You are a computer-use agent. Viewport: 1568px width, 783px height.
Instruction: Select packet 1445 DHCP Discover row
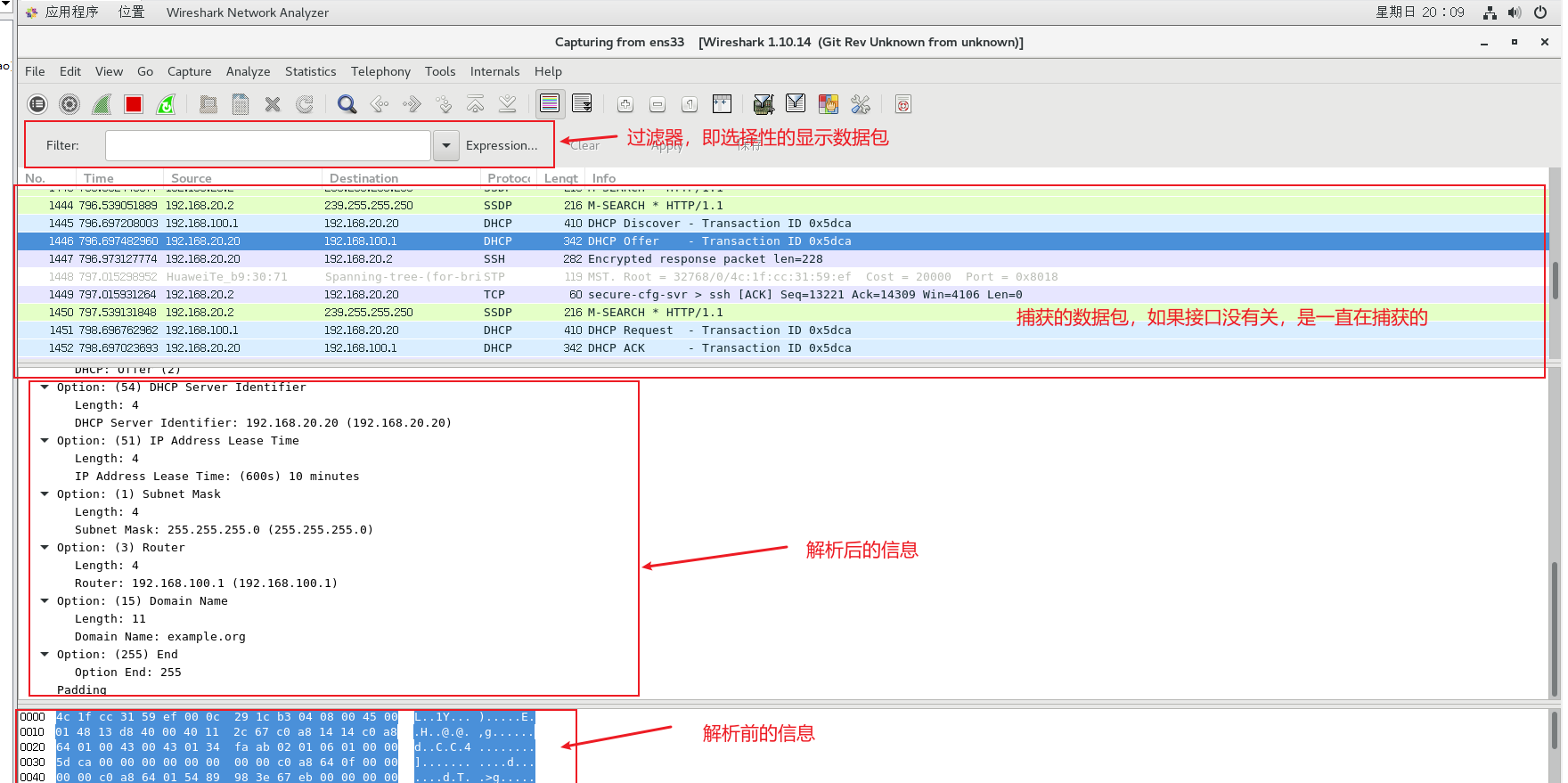pos(783,224)
